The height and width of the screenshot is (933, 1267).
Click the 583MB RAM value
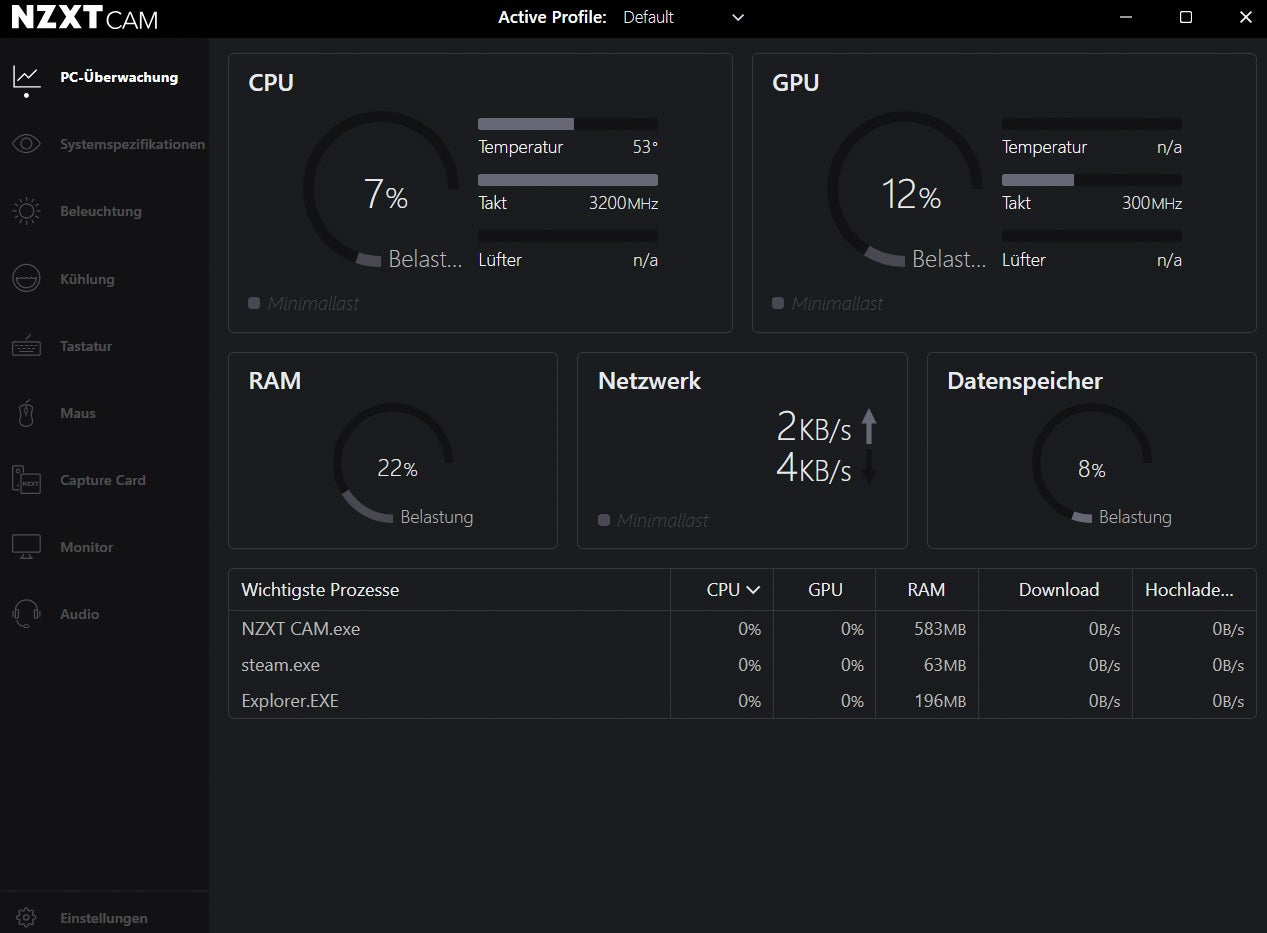[940, 629]
